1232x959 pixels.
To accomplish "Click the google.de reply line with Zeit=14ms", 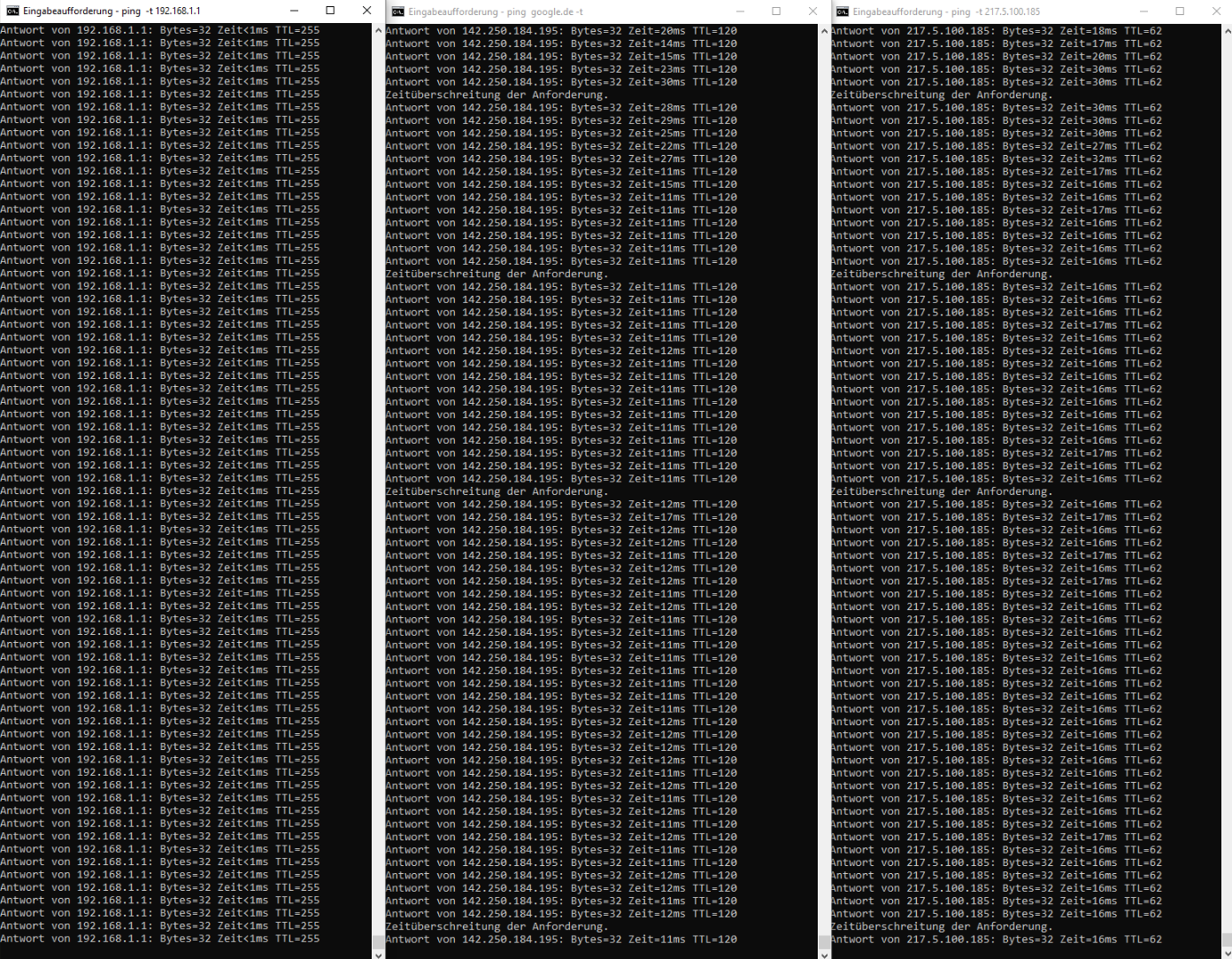I will [561, 43].
